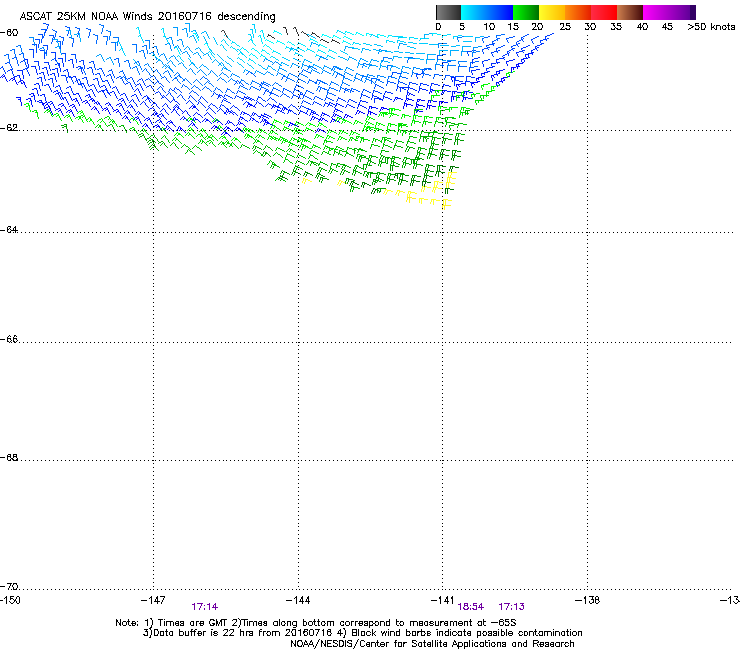Click the 'Data buffer is 22 hrs' note
The image size is (740, 650).
363,633
